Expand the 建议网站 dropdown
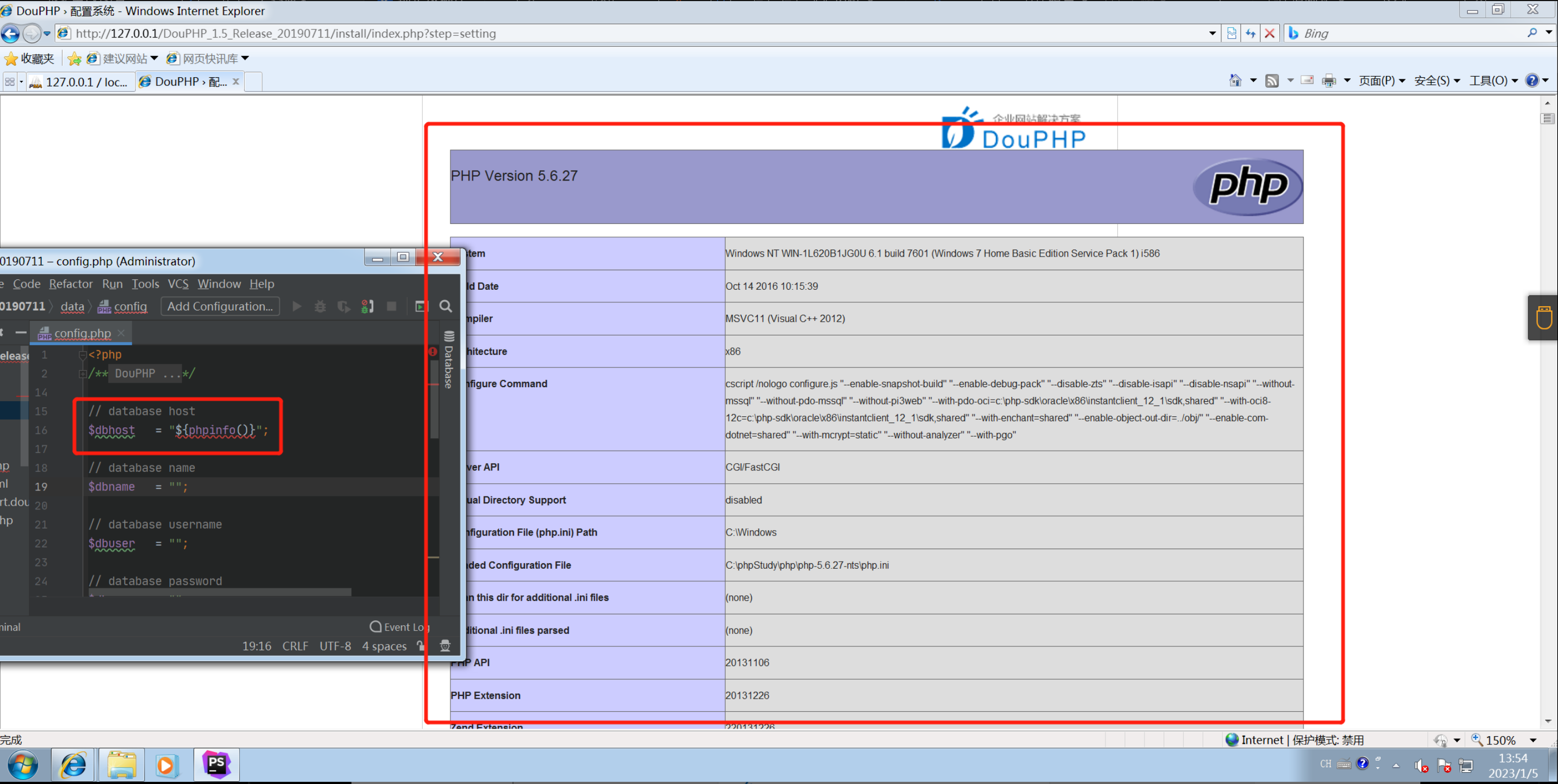Image resolution: width=1558 pixels, height=784 pixels. [x=154, y=58]
